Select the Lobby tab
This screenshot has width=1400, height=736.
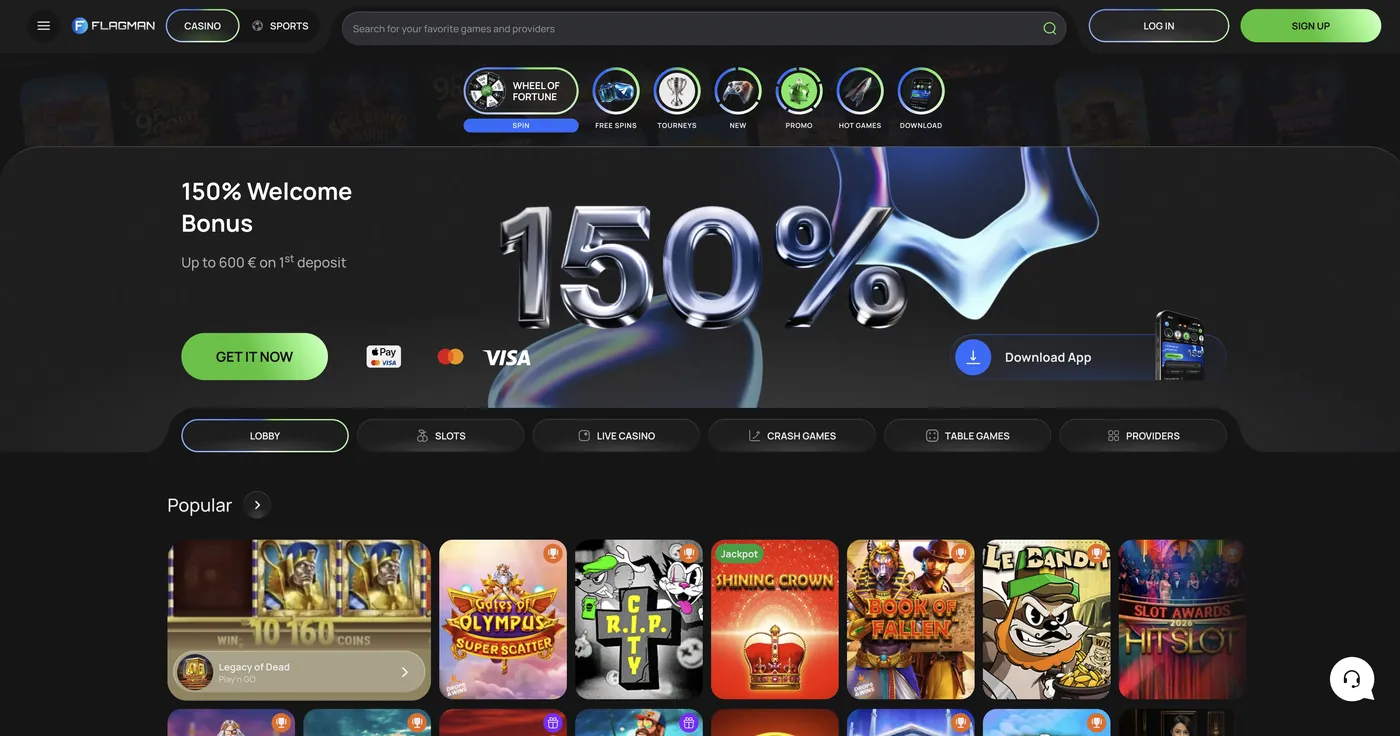(x=265, y=436)
